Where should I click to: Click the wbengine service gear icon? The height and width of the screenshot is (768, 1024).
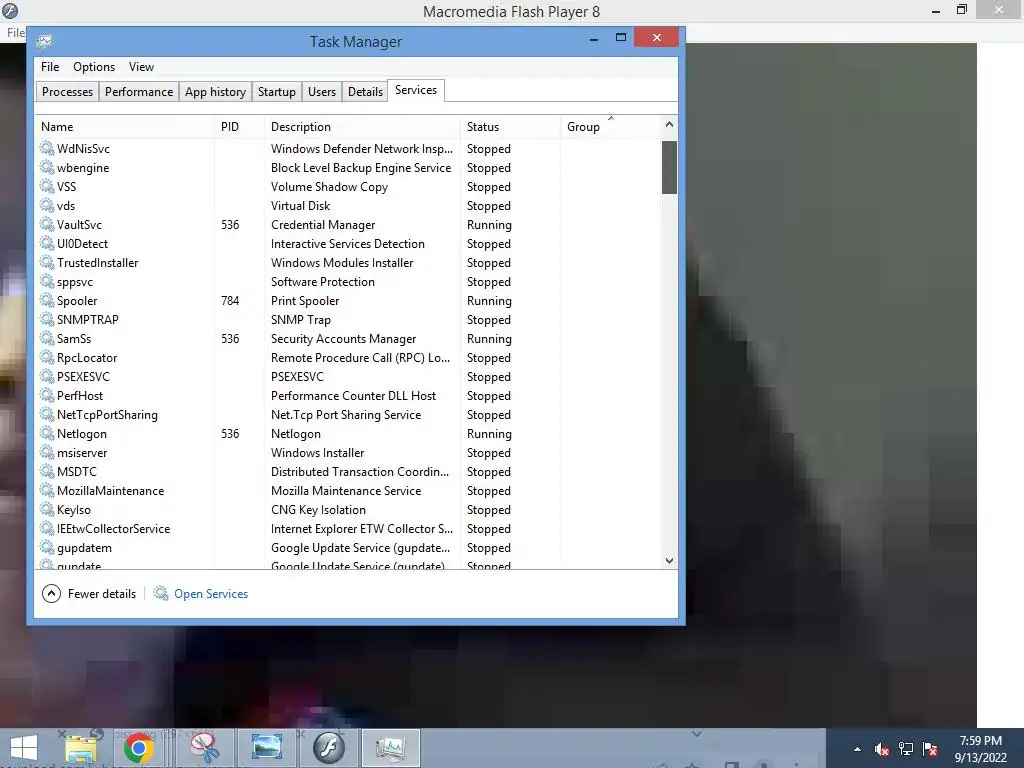click(x=47, y=167)
